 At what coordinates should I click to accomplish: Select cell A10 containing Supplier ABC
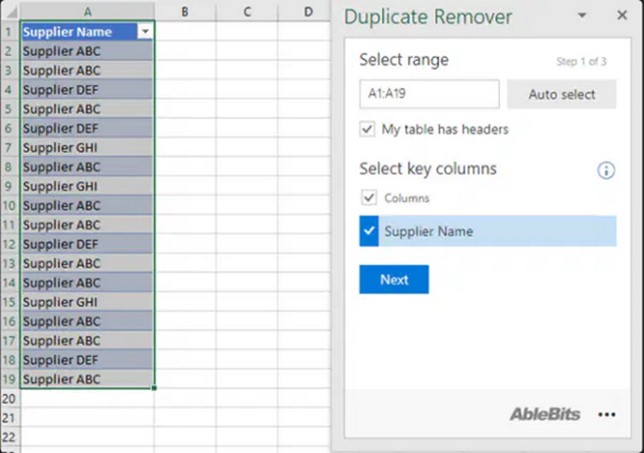click(87, 205)
